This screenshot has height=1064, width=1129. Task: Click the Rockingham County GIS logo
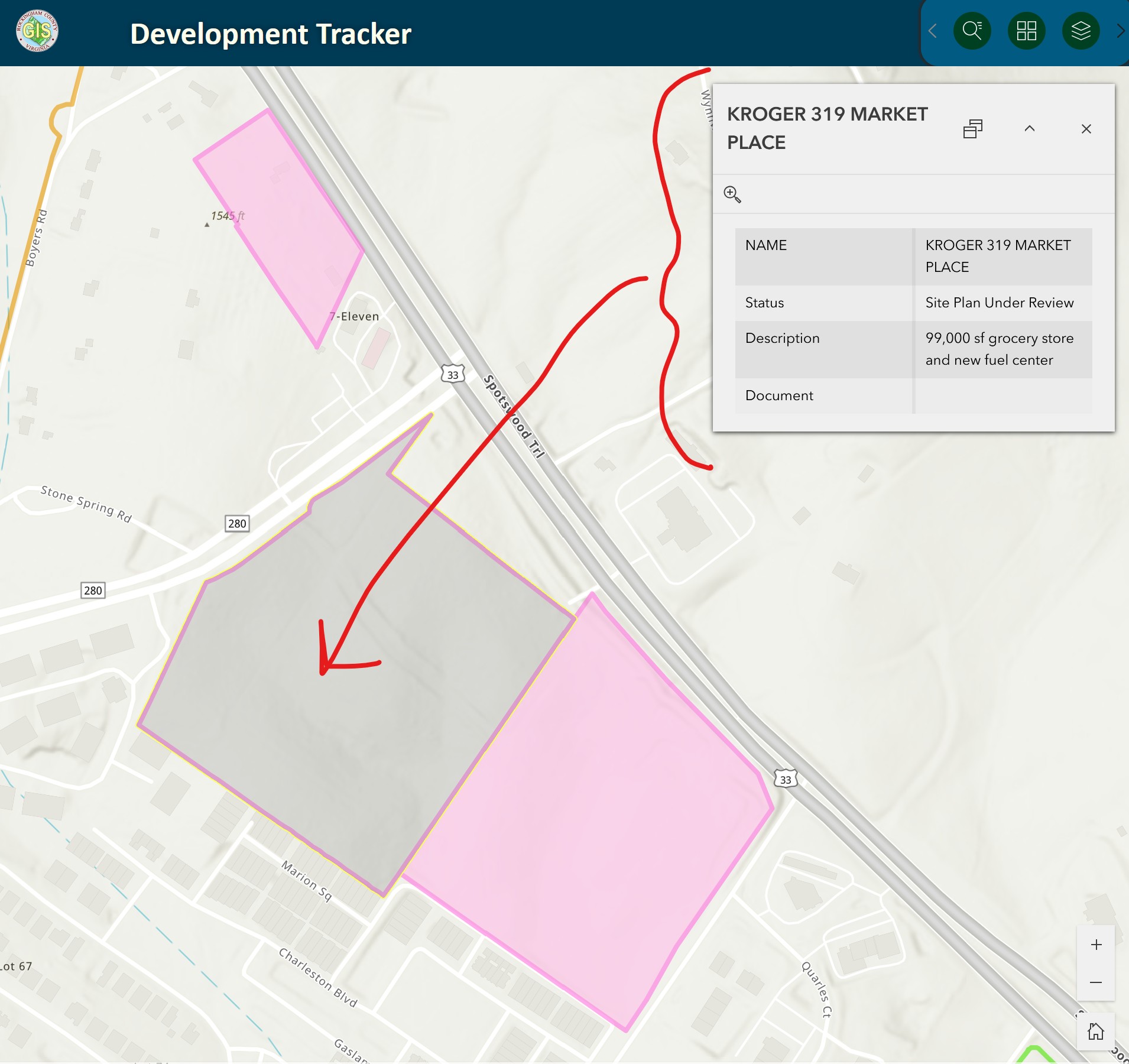(x=37, y=31)
